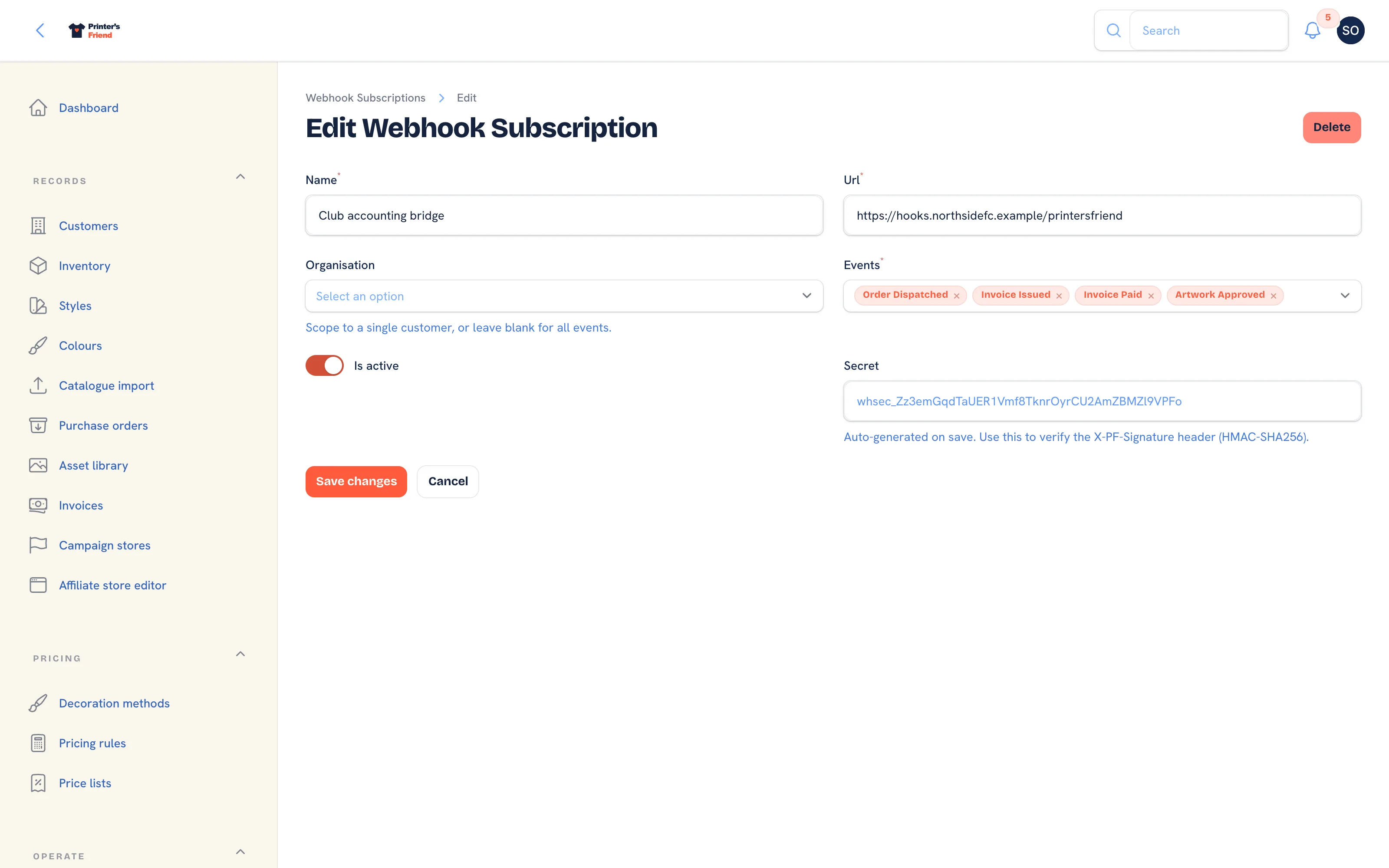The height and width of the screenshot is (868, 1389).
Task: Go to Dashboard menu item
Action: [x=89, y=108]
